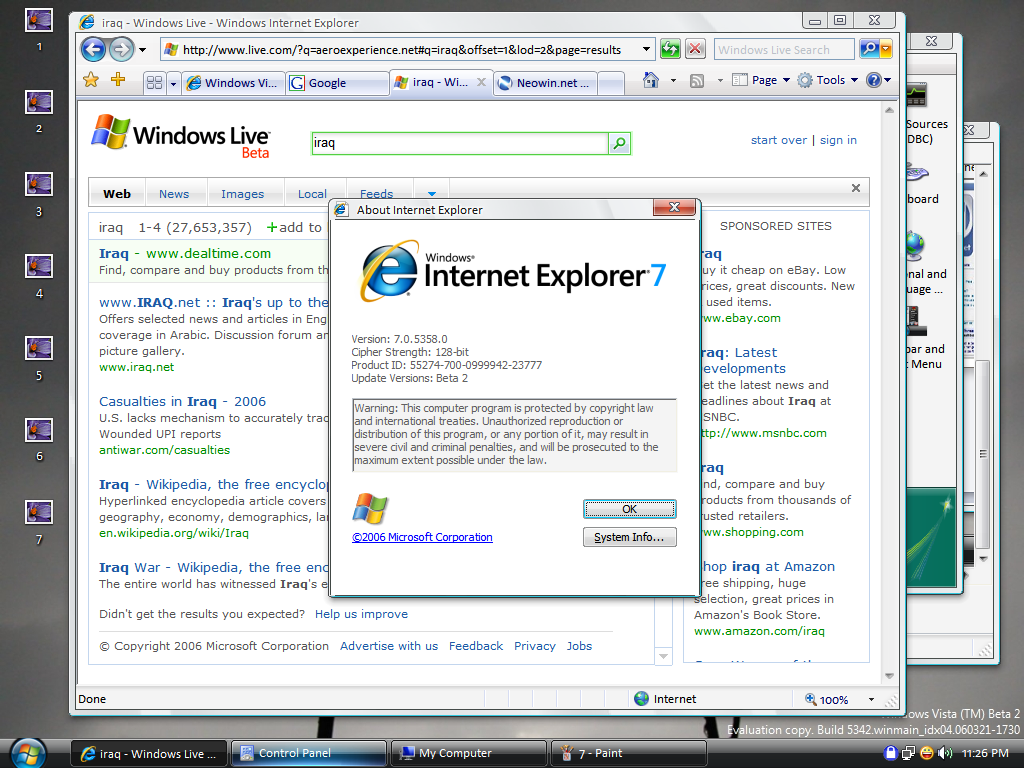The height and width of the screenshot is (768, 1024).
Task: Go to the Home page icon
Action: (650, 80)
